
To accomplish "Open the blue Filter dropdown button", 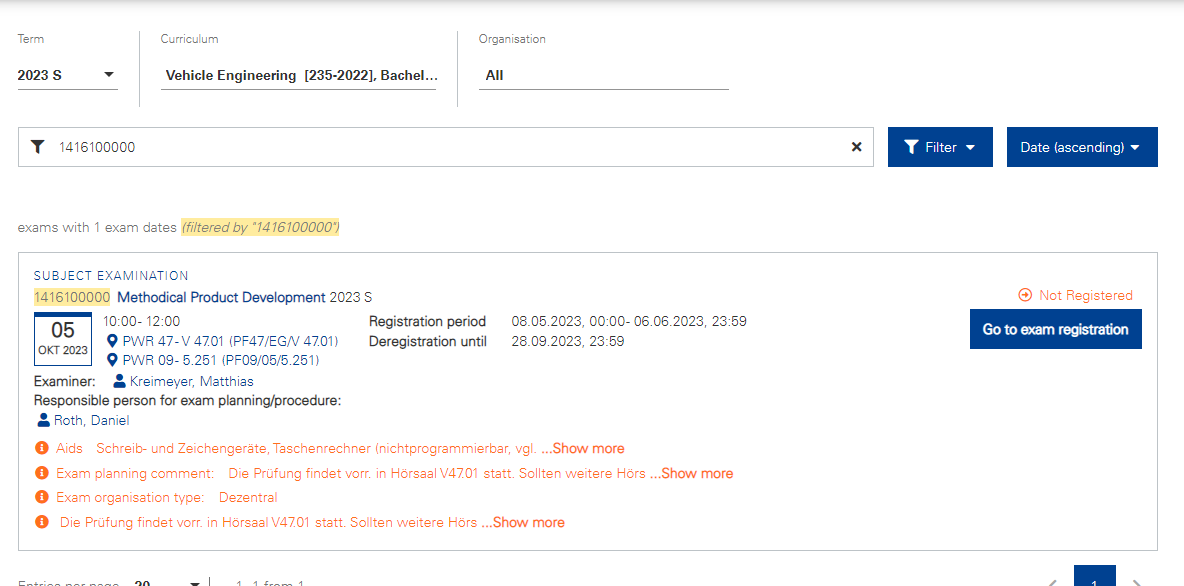I will click(x=940, y=147).
